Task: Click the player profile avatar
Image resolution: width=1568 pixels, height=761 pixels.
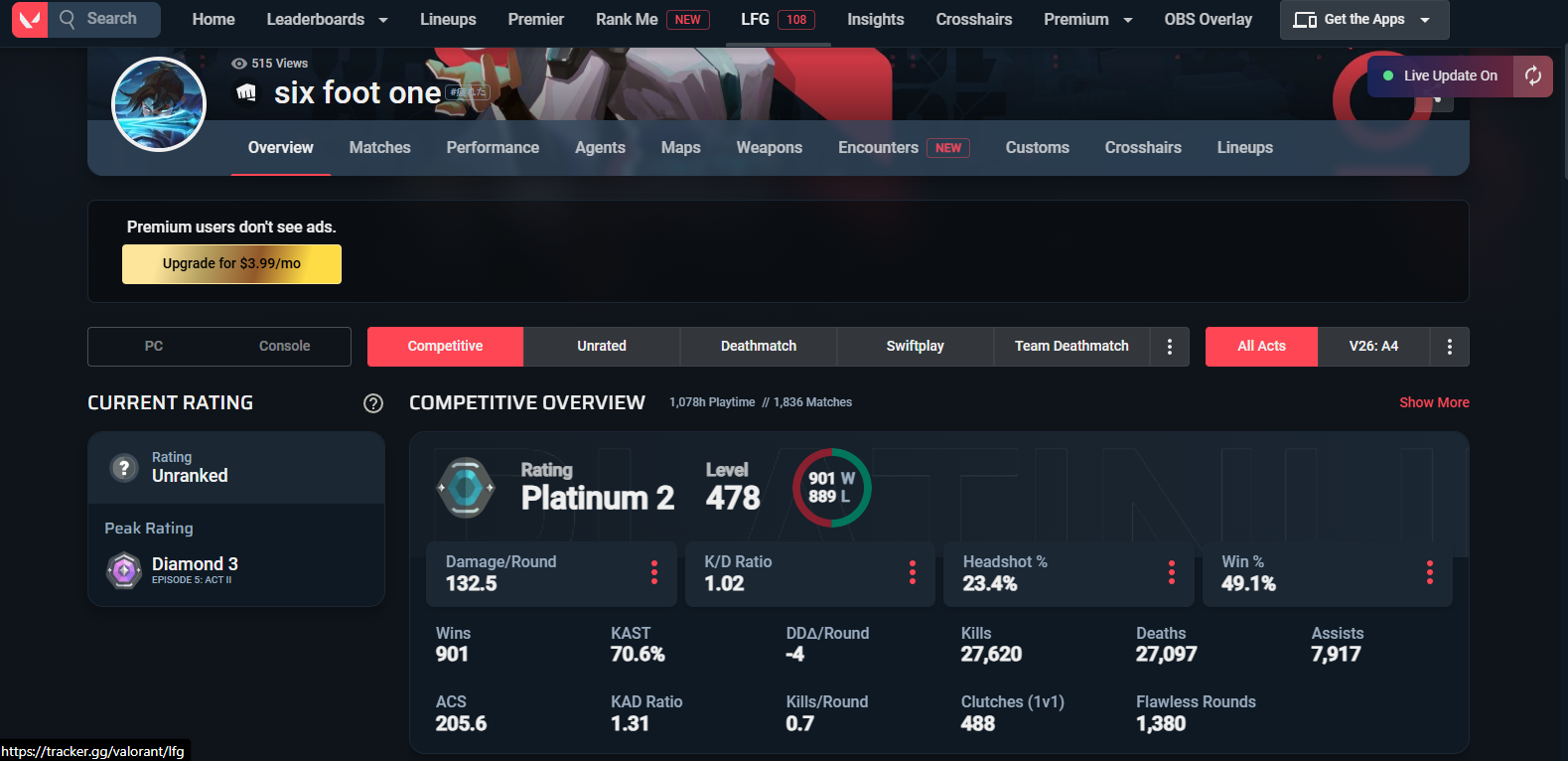Action: coord(159,104)
